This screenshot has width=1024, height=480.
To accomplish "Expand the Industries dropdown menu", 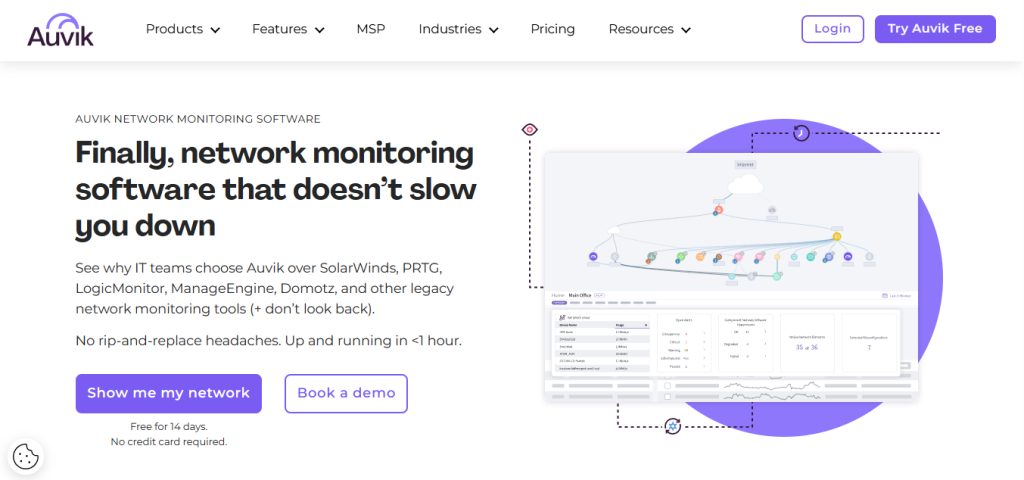I will pos(458,29).
